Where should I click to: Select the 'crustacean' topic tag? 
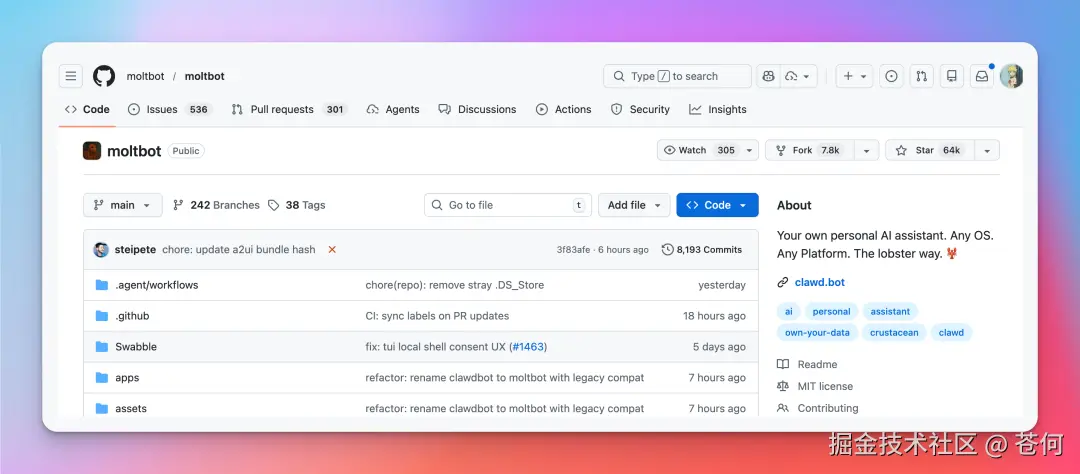click(894, 333)
